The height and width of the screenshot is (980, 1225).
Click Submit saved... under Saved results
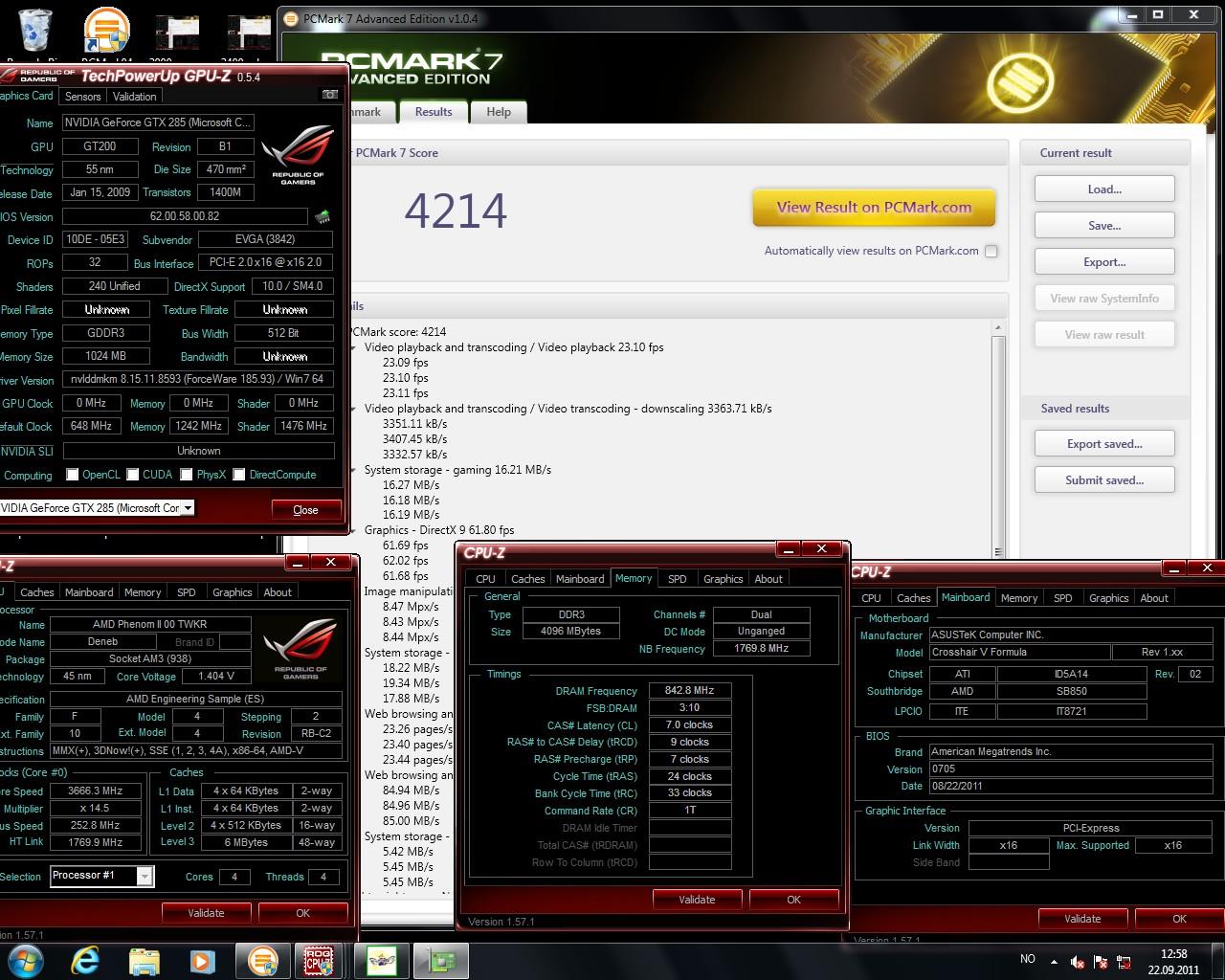pyautogui.click(x=1104, y=480)
